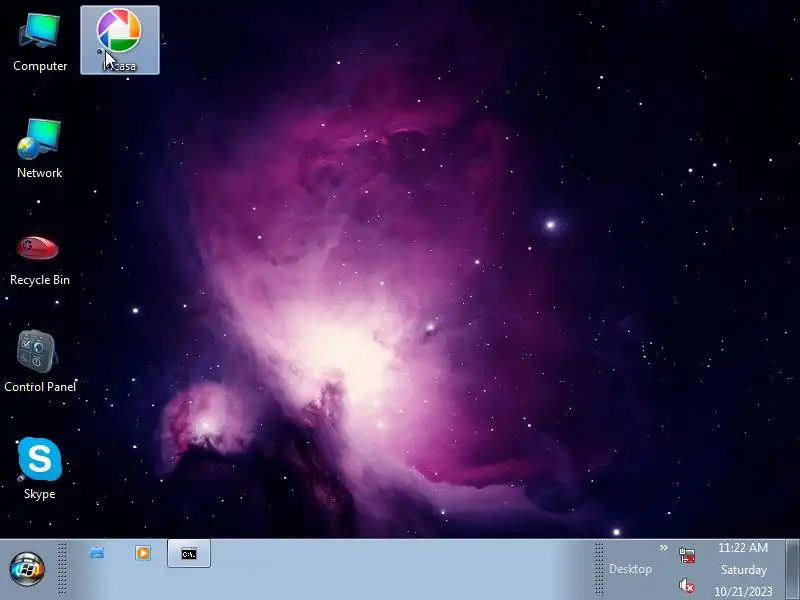800x600 pixels.
Task: Open the network status tray icon
Action: [x=687, y=555]
